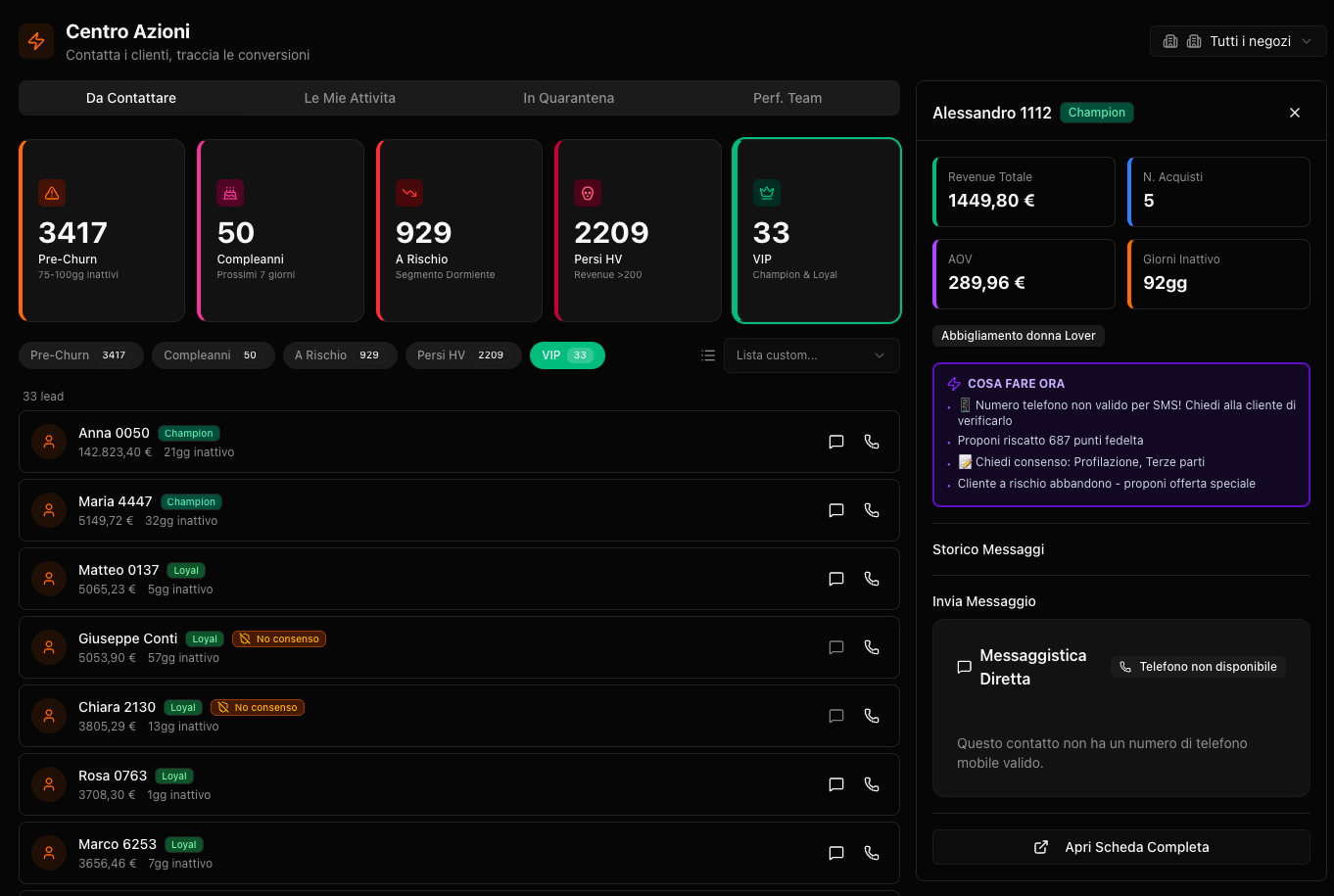Open message chat for Rosa 0763
Image resolution: width=1334 pixels, height=896 pixels.
pos(835,784)
